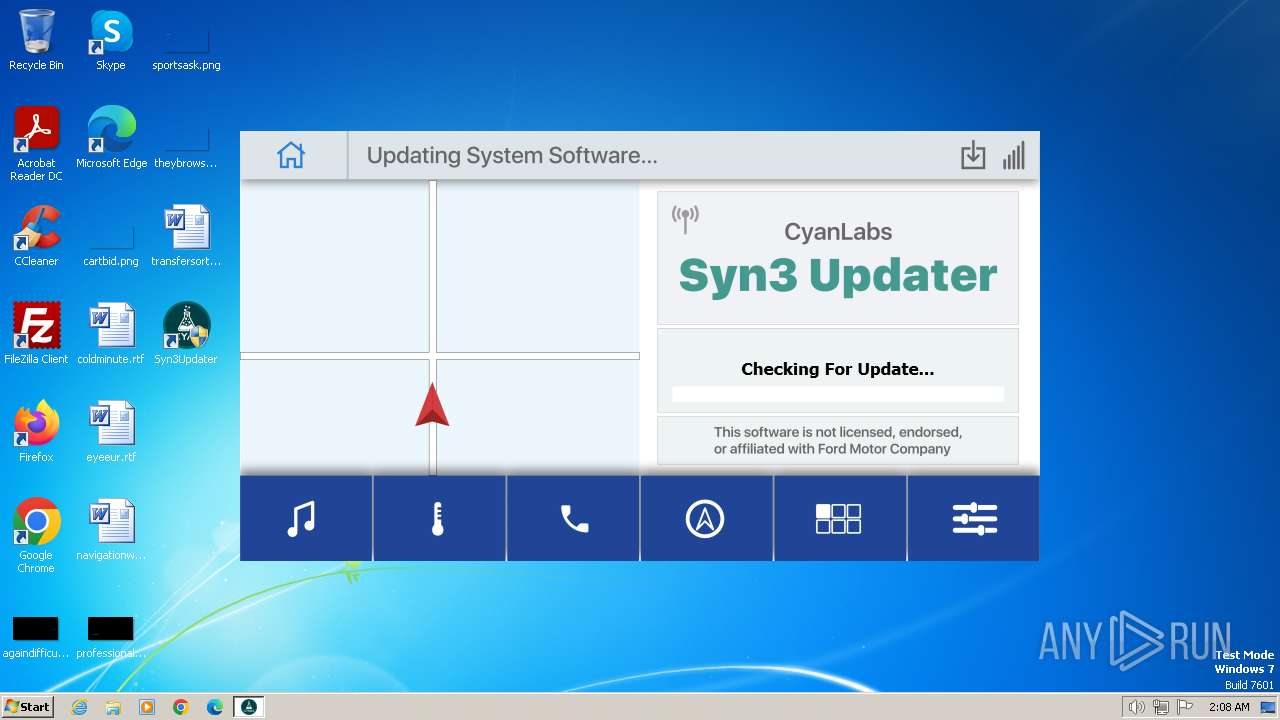This screenshot has height=720, width=1280.
Task: Open the CCleaner desktop shortcut
Action: click(x=36, y=236)
